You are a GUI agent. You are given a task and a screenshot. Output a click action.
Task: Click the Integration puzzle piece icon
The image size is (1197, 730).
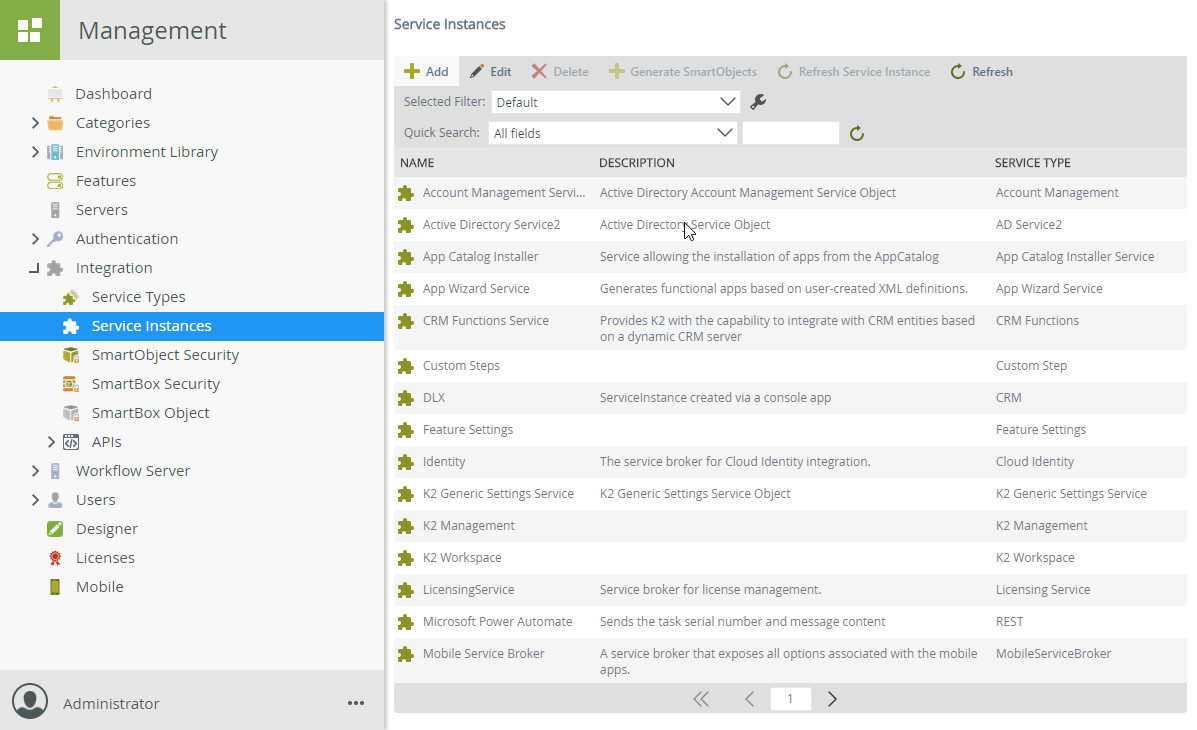pos(55,268)
